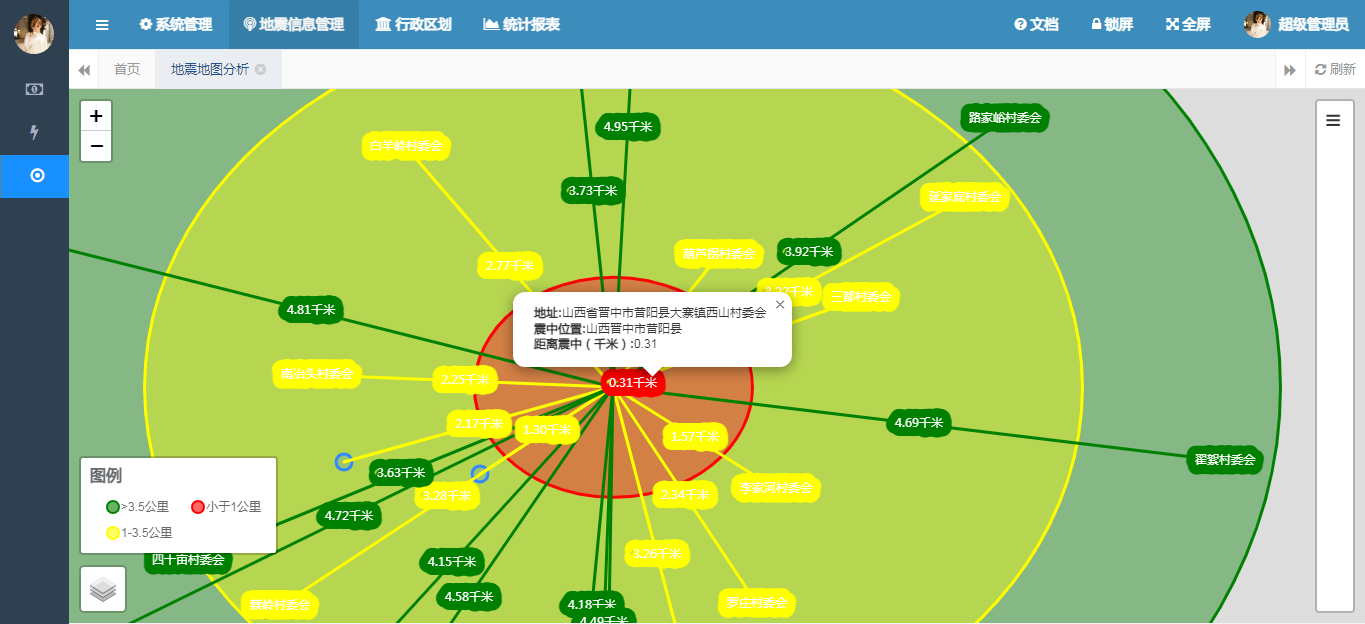This screenshot has height=624, width=1365.
Task: Click the sidebar user avatar
Action: point(34,34)
